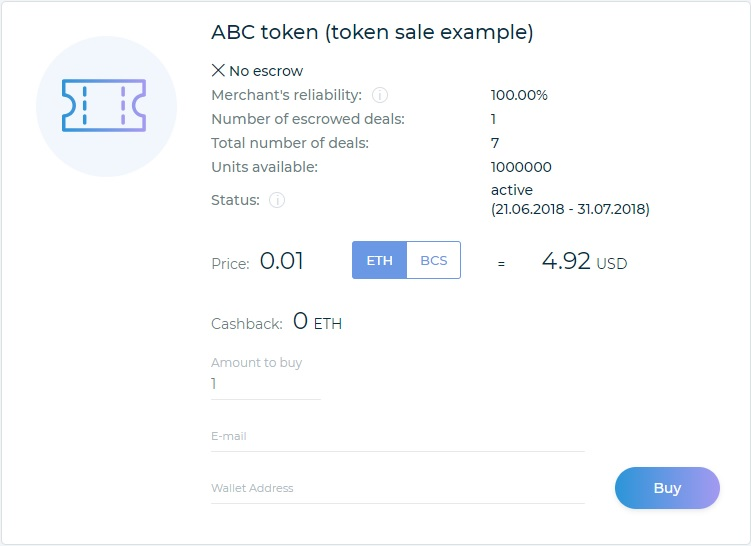Click info icon next to Status

pyautogui.click(x=277, y=200)
